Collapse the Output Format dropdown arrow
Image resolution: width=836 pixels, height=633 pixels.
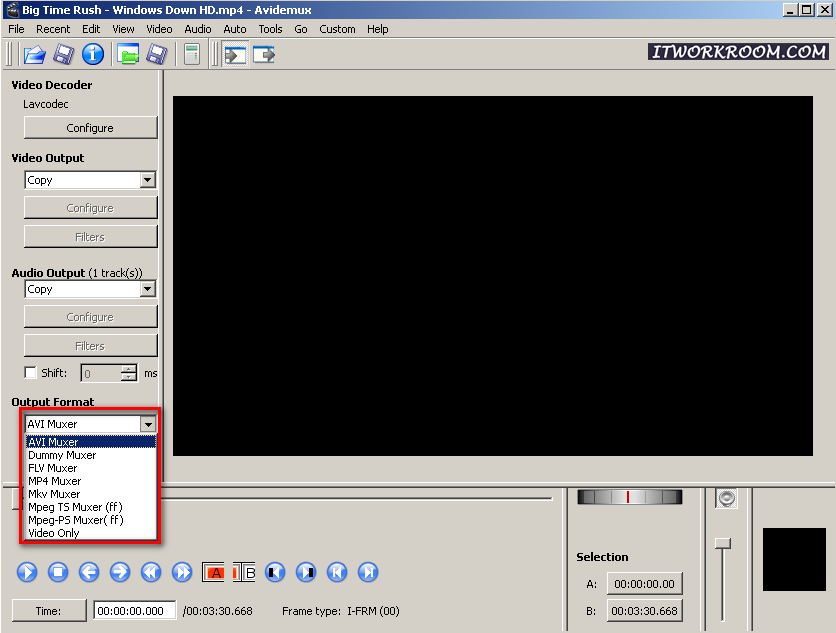(148, 424)
